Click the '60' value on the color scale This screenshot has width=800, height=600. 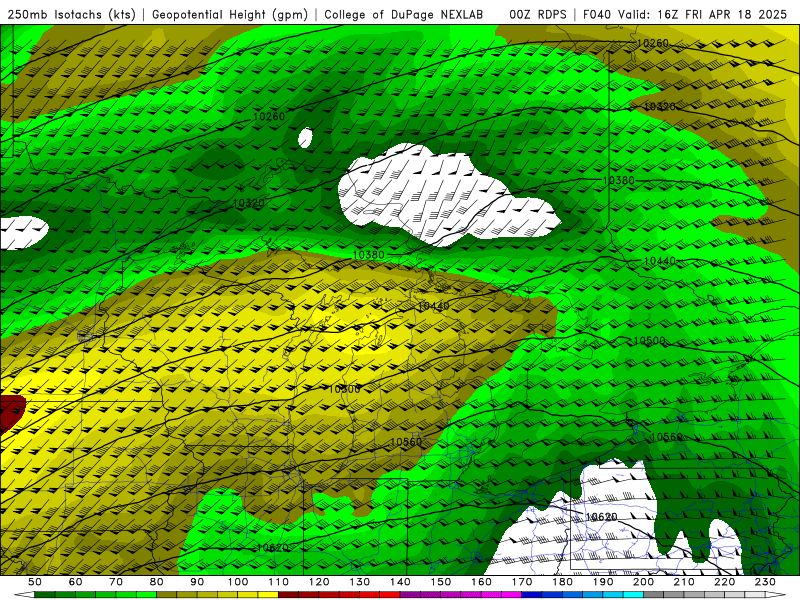(x=75, y=582)
